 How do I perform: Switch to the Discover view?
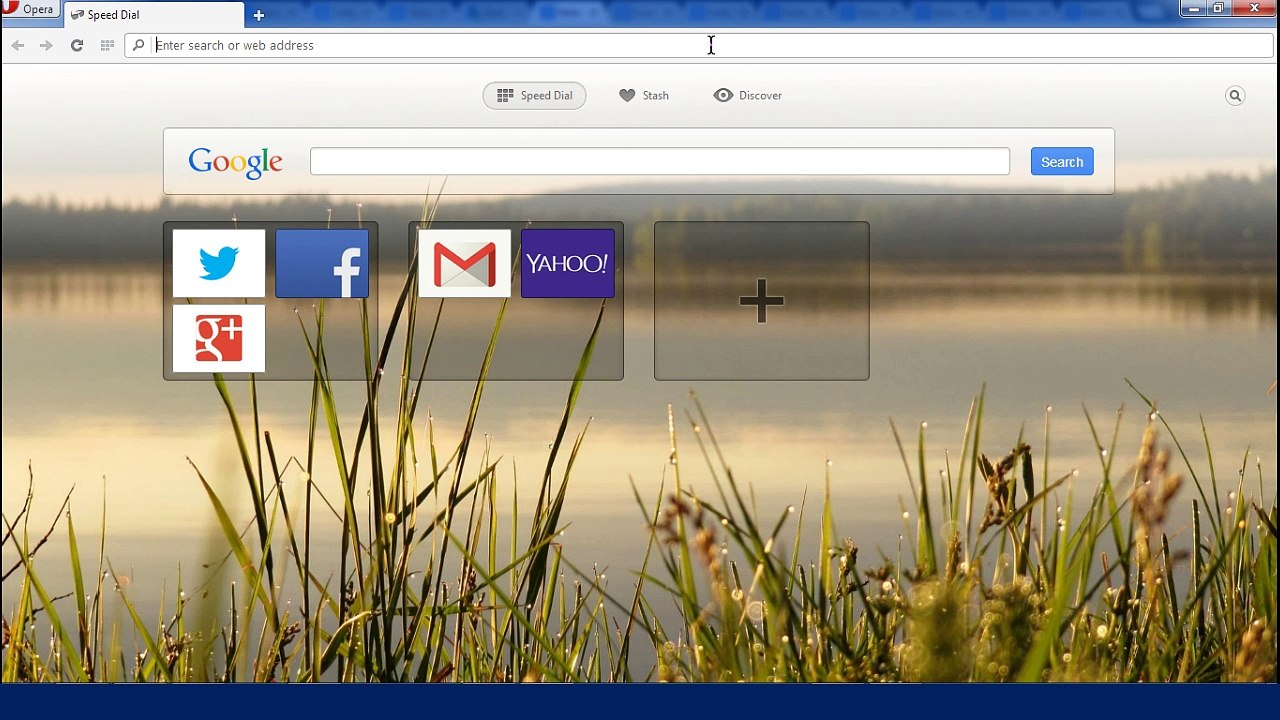click(748, 95)
